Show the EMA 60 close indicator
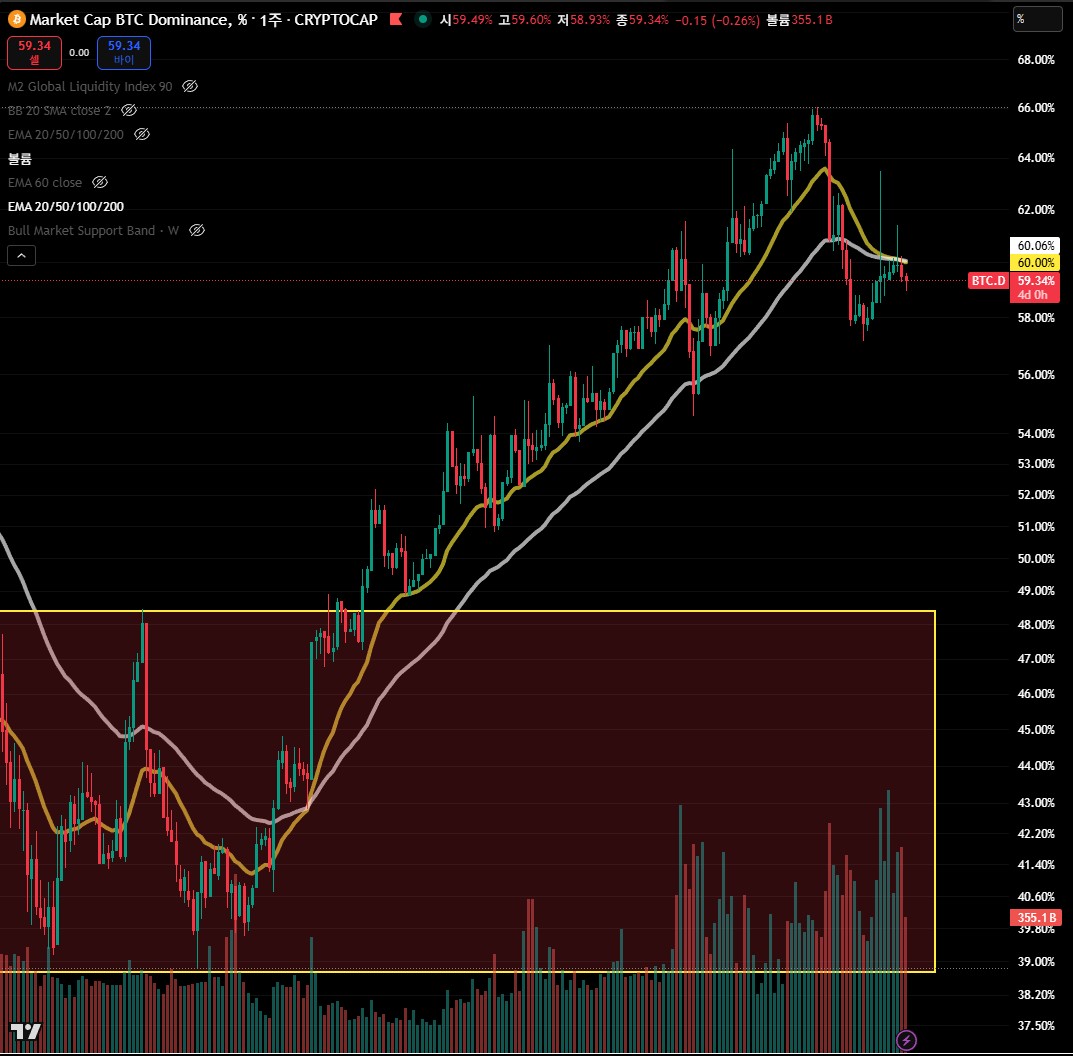The image size is (1073, 1056). click(x=100, y=182)
